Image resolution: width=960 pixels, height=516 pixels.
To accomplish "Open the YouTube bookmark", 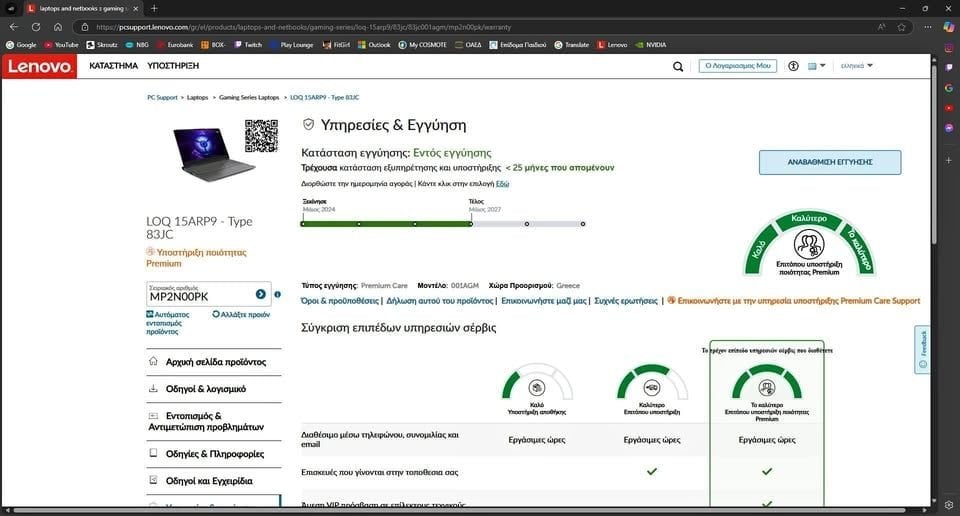I will [61, 45].
